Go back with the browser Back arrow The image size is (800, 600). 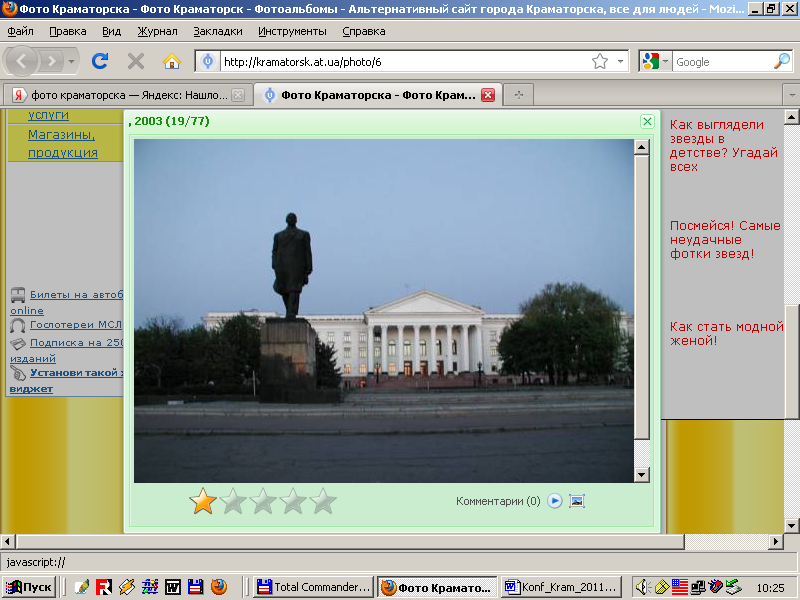click(x=20, y=62)
